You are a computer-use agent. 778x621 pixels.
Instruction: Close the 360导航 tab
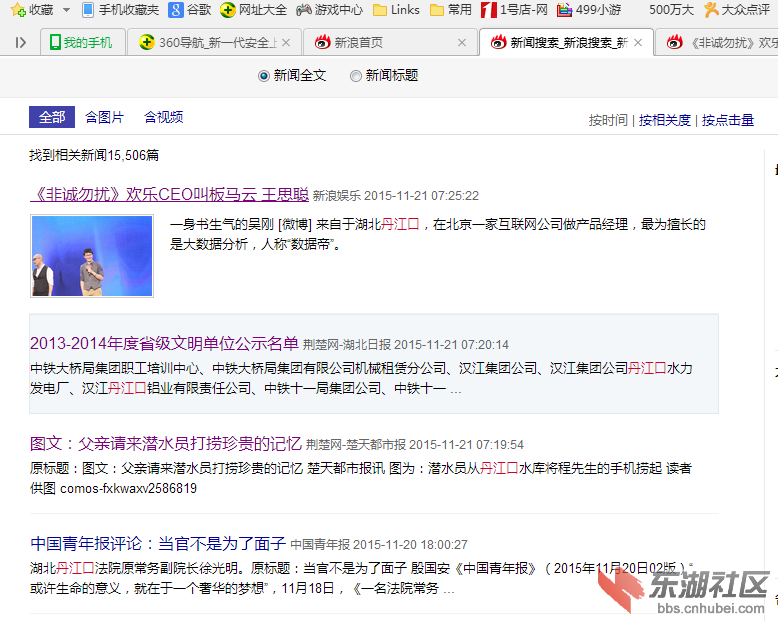click(x=286, y=43)
